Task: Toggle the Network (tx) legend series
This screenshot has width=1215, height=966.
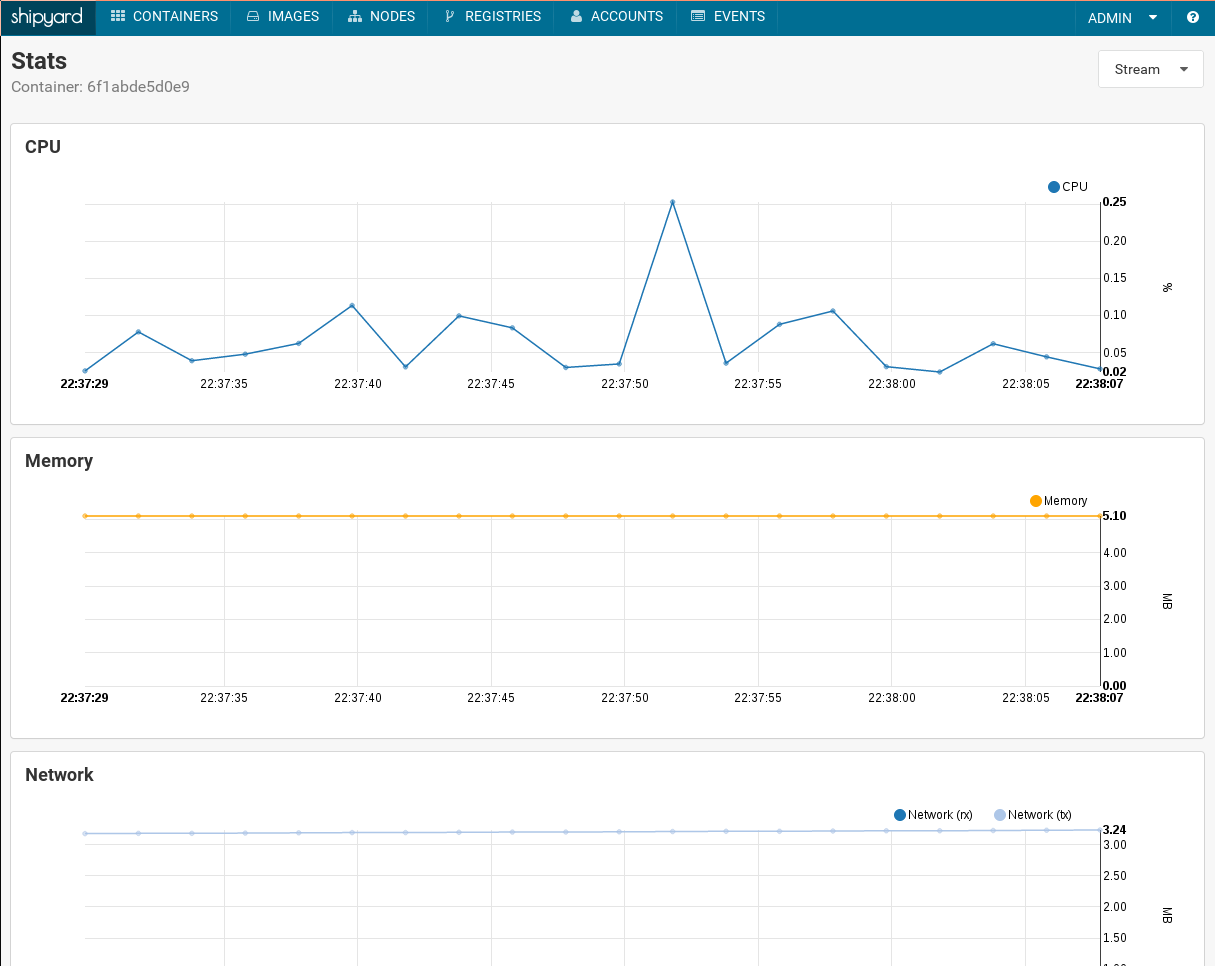Action: [1033, 815]
